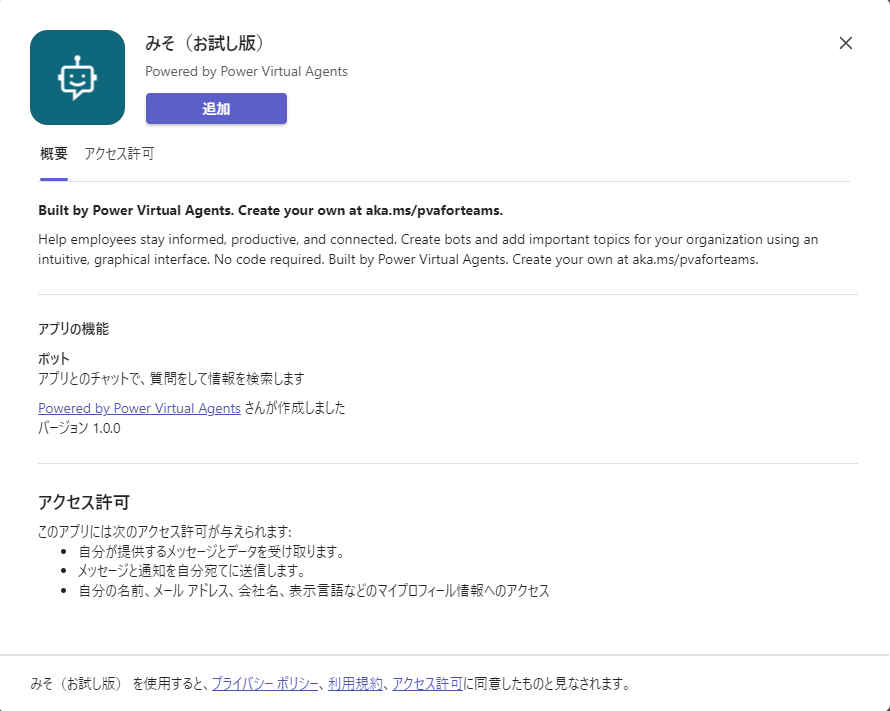
Task: Open the Powered by Power Virtual Agents link
Action: tap(140, 408)
